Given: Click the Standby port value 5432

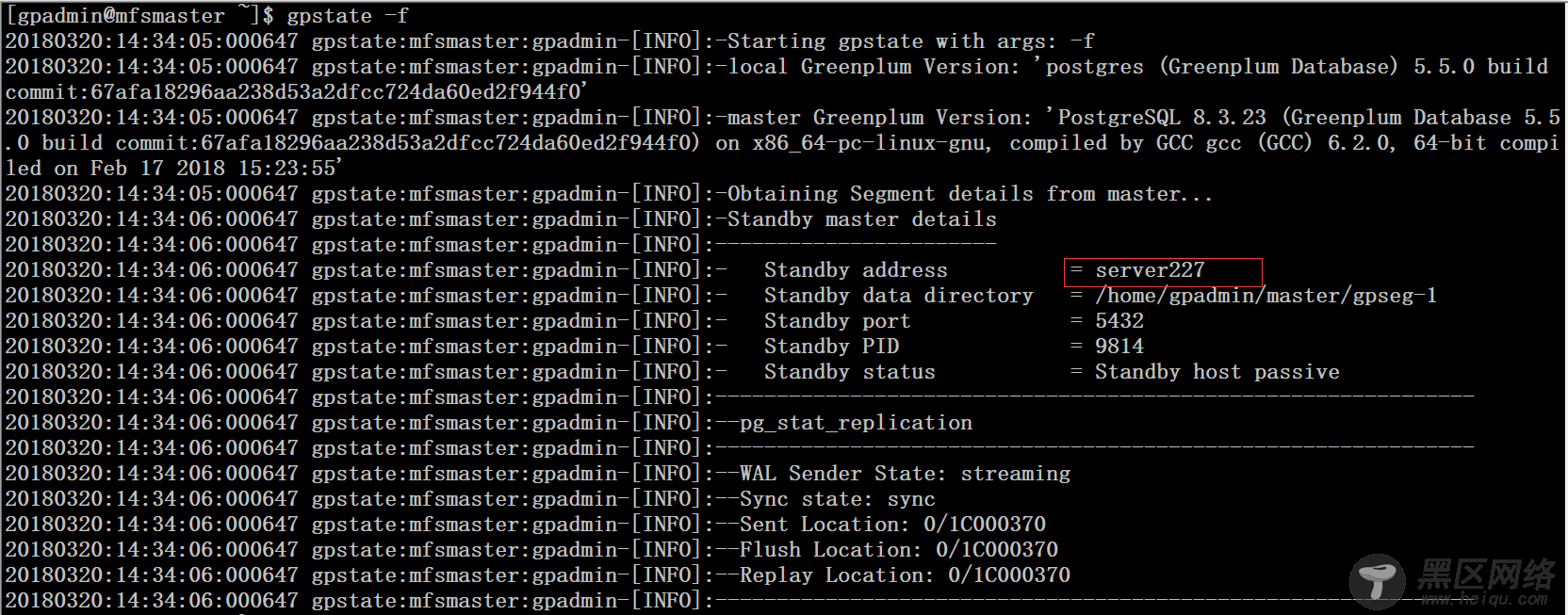Looking at the screenshot, I should (1119, 321).
